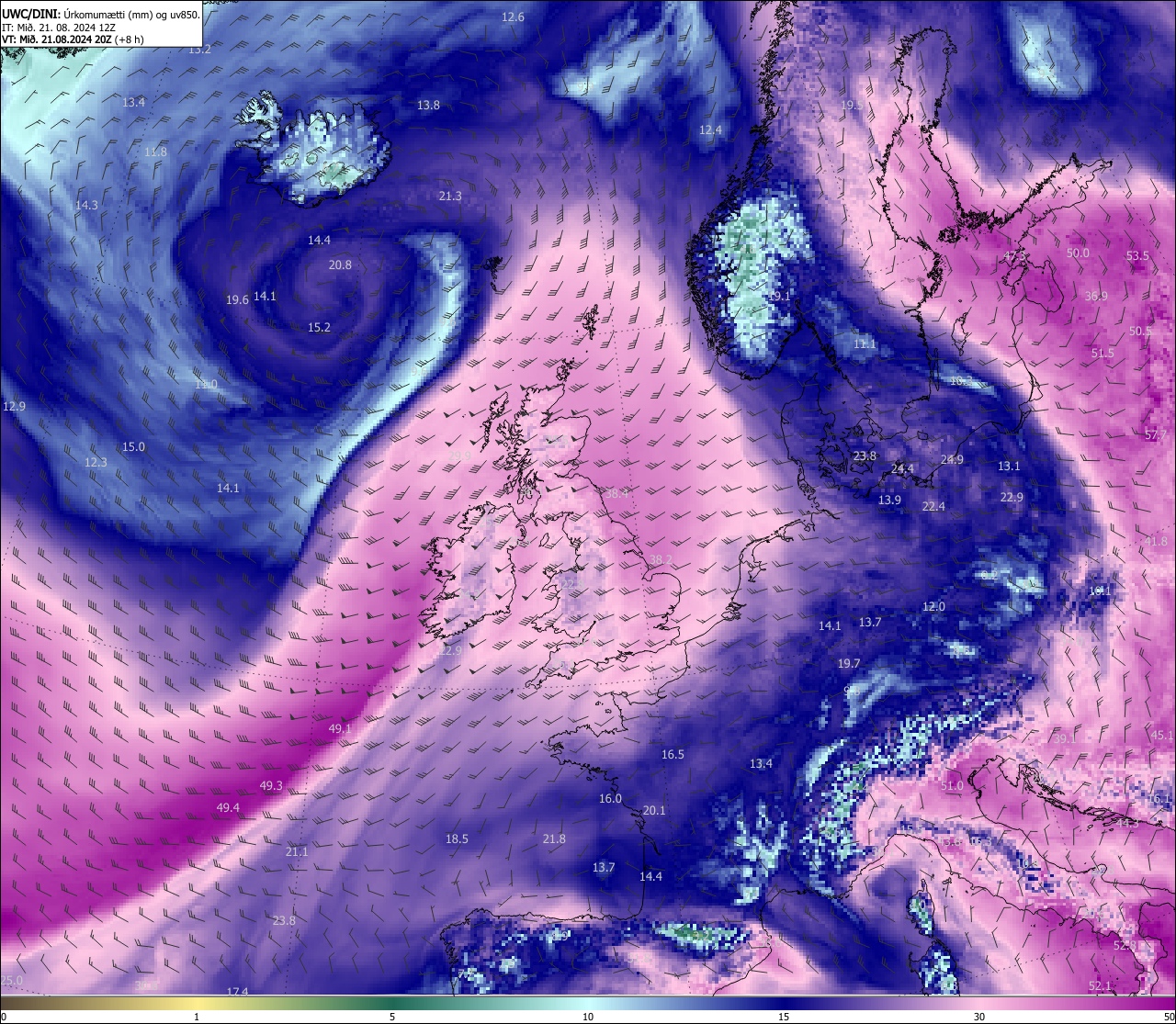This screenshot has height=1024, width=1176.
Task: Click the 24.9 value over the southern Baltic
Action: pyautogui.click(x=952, y=460)
